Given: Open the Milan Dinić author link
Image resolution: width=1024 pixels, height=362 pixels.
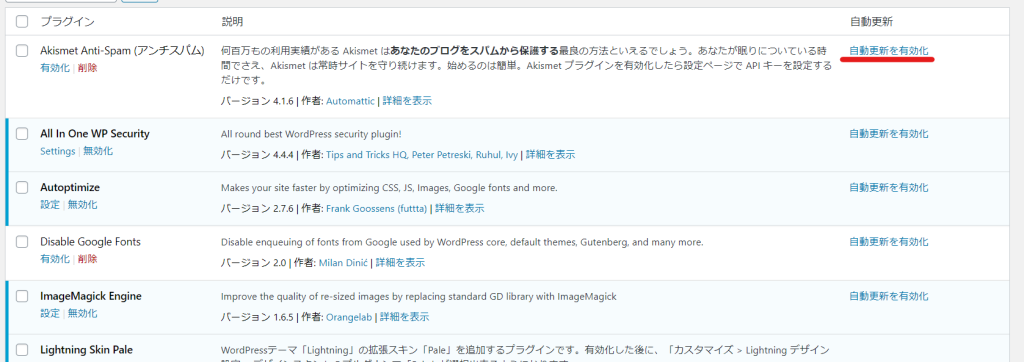Looking at the screenshot, I should pyautogui.click(x=343, y=263).
